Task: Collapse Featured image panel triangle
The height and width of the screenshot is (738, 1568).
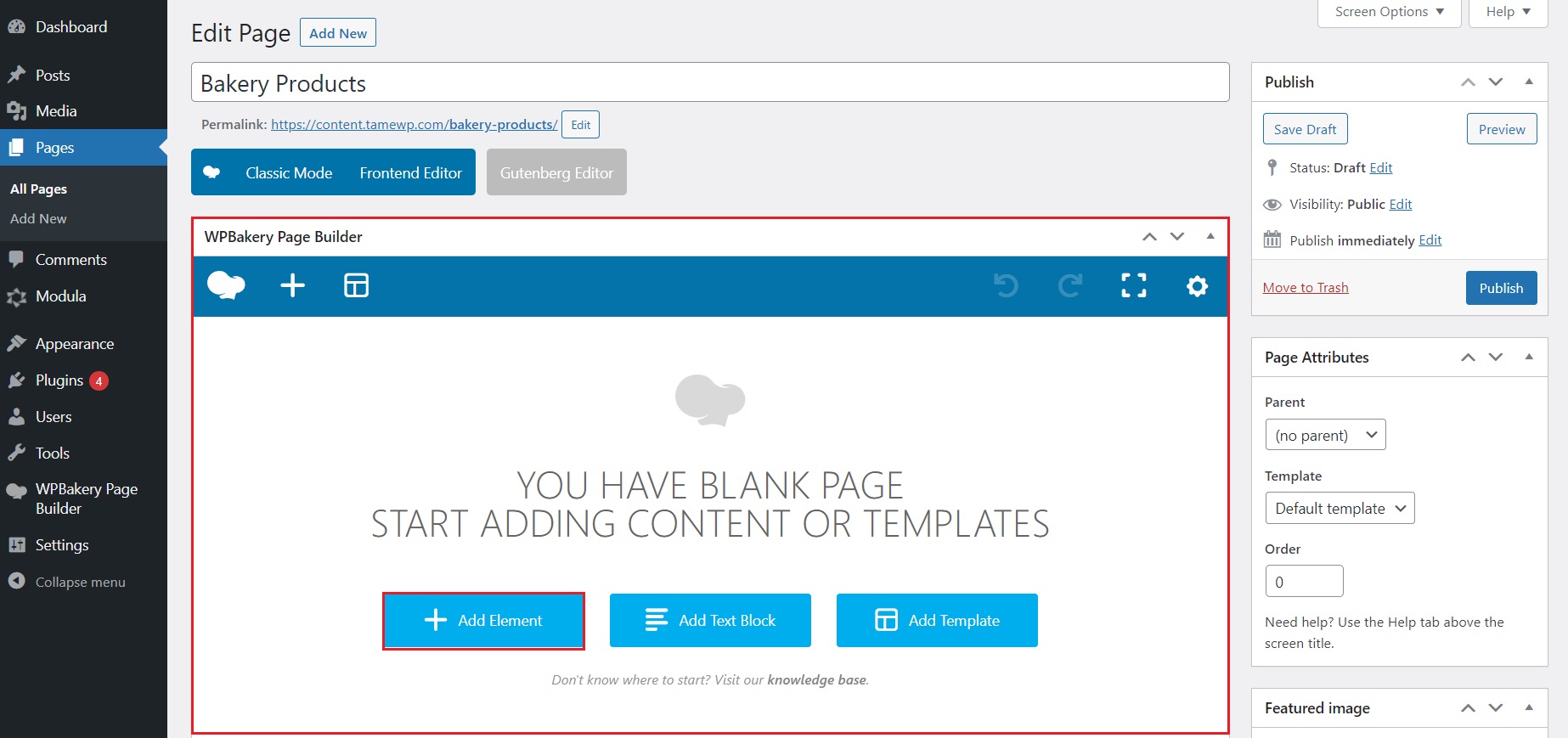Action: [x=1529, y=707]
